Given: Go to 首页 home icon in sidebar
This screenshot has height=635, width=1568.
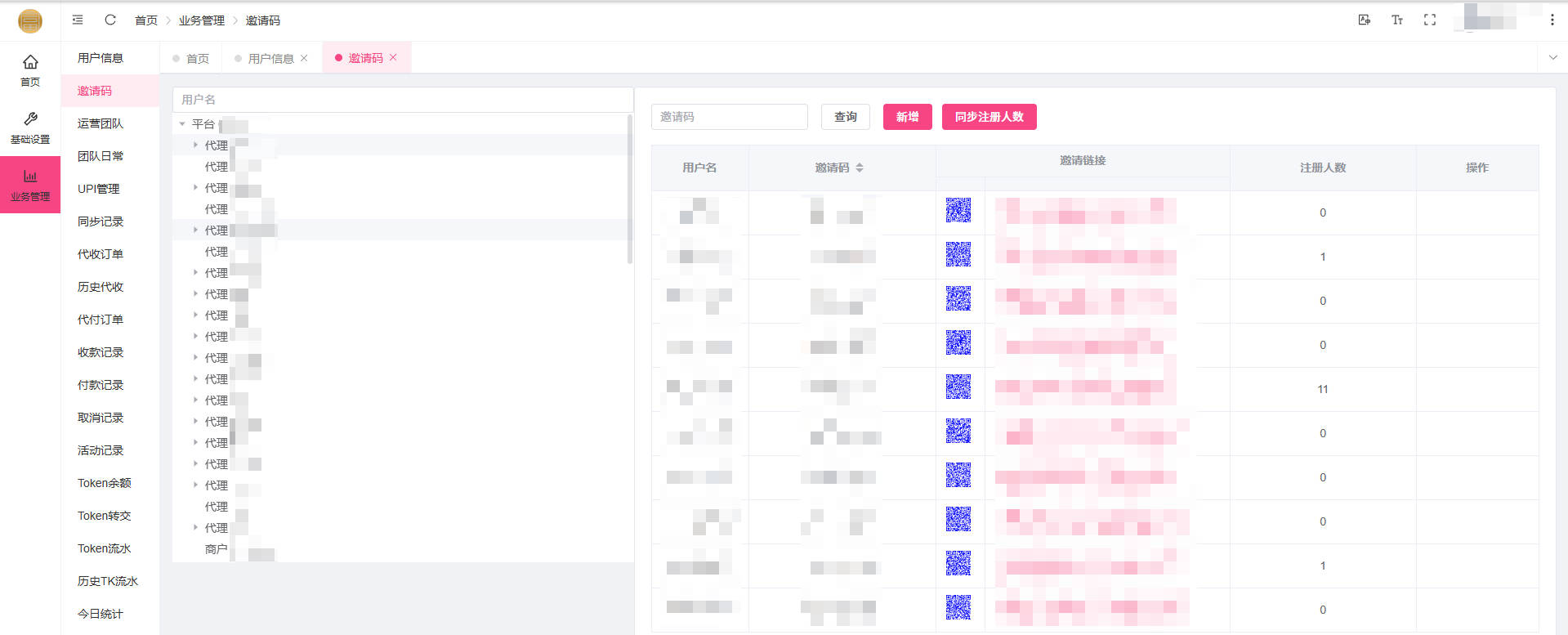Looking at the screenshot, I should click(30, 69).
